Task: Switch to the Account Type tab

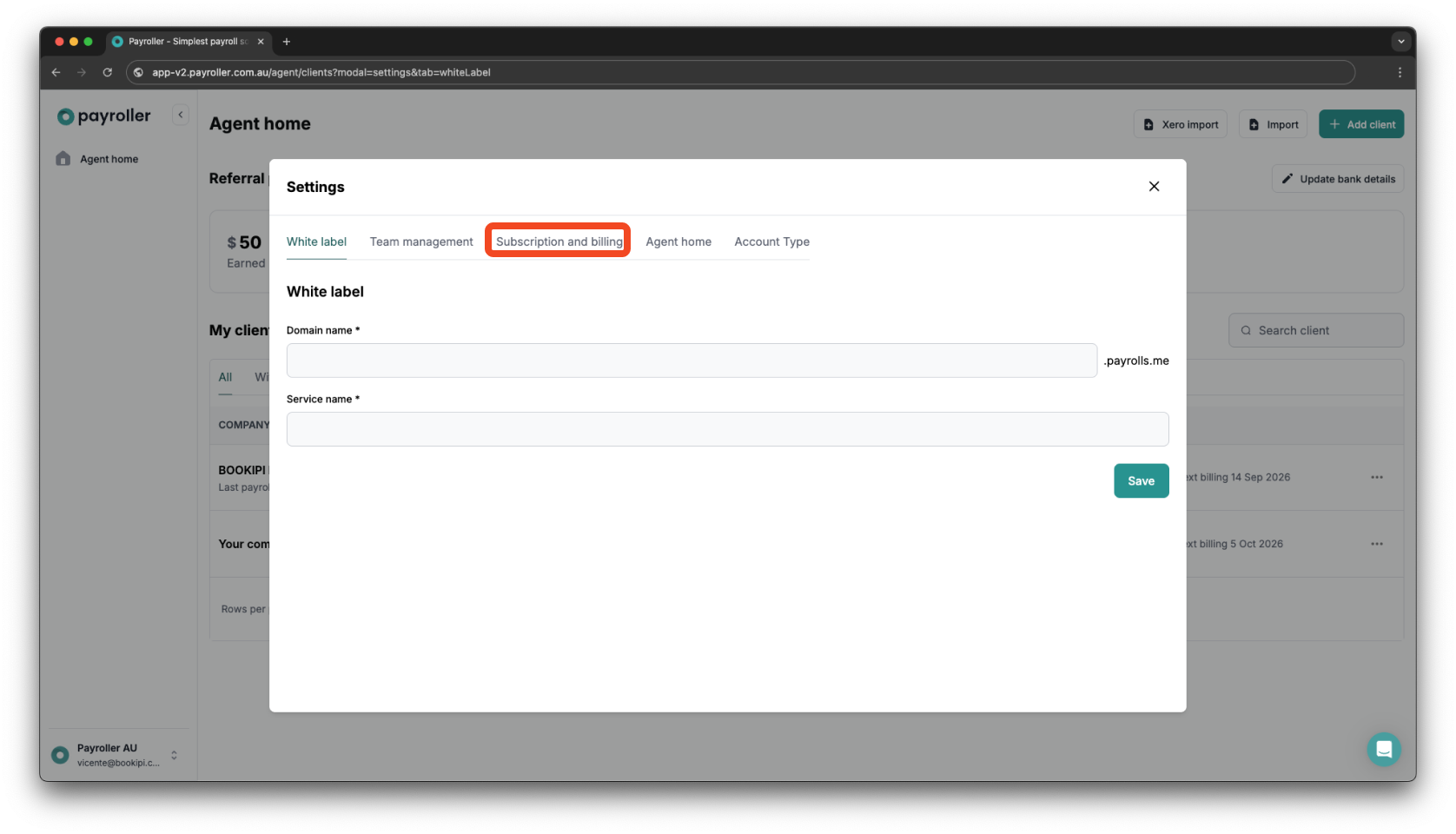Action: coord(771,242)
